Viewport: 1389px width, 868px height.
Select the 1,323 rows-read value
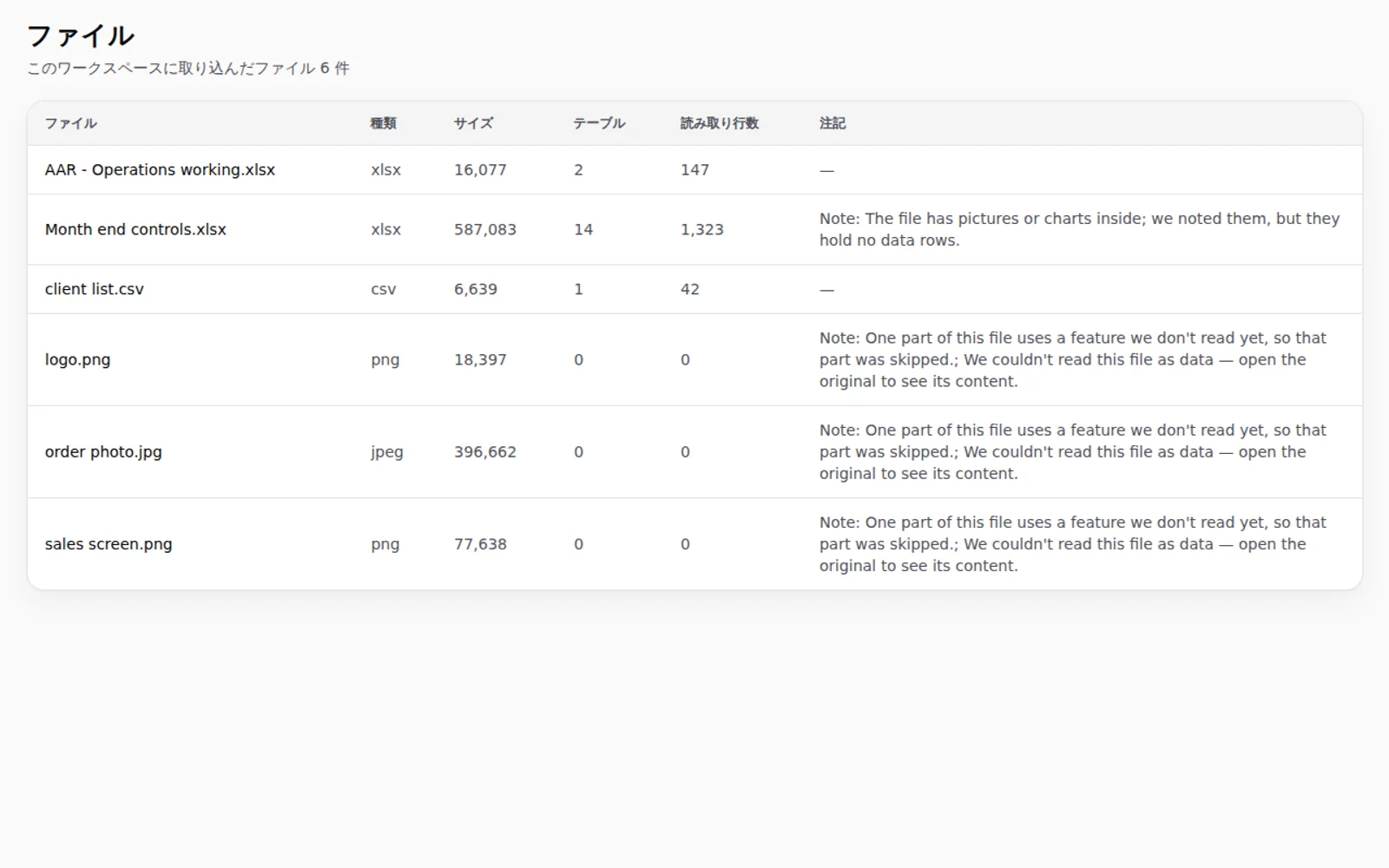pyautogui.click(x=702, y=230)
